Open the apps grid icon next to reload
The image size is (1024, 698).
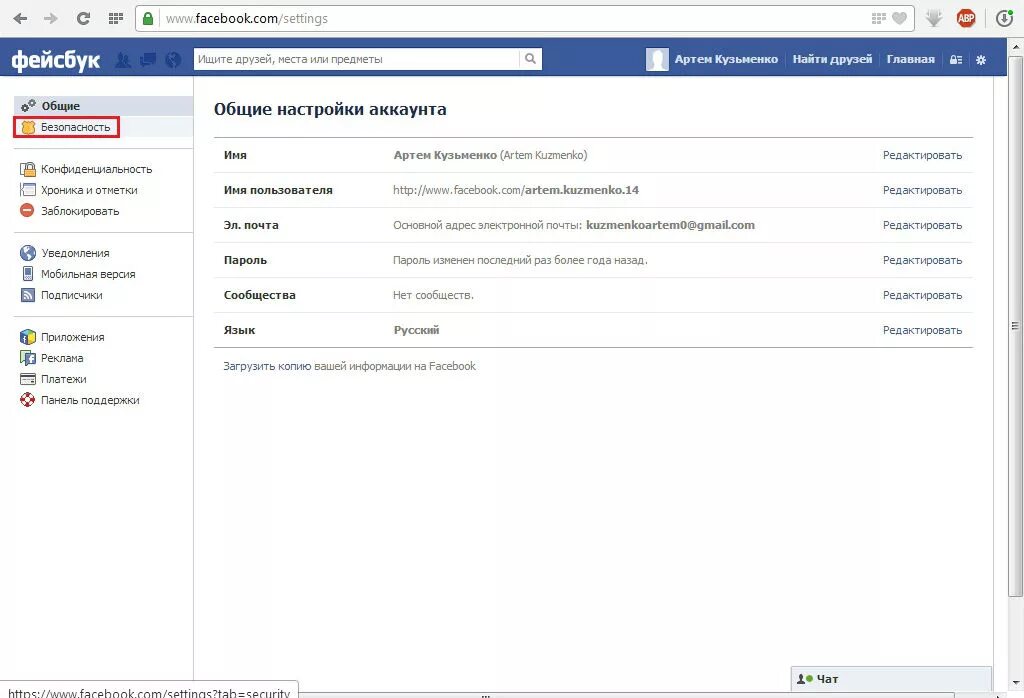116,18
